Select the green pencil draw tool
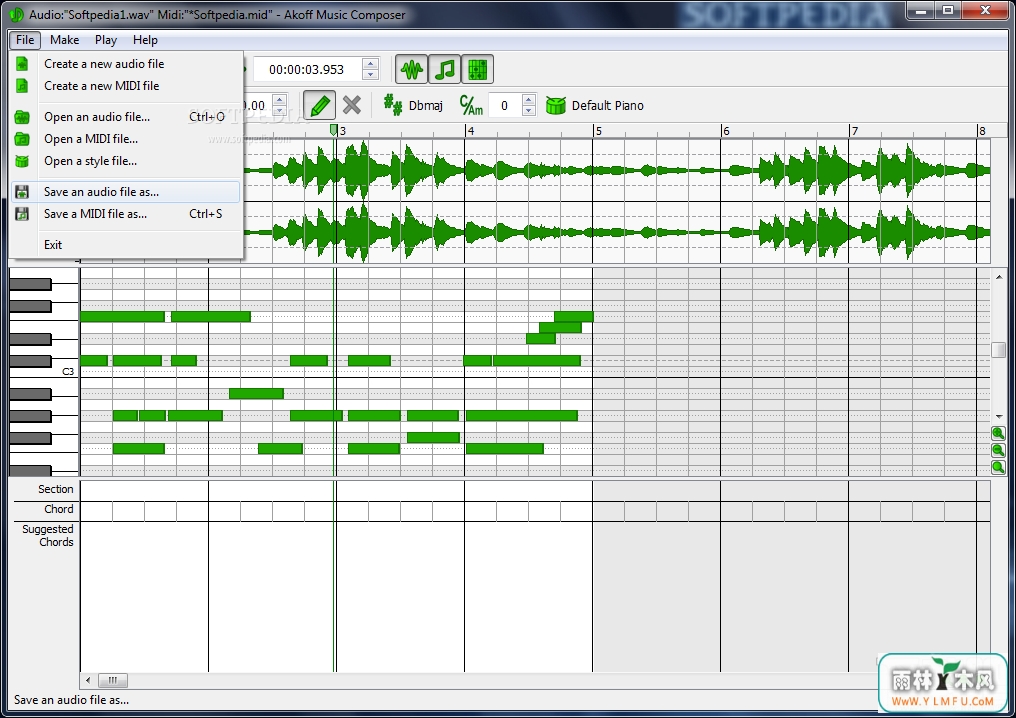Viewport: 1016px width, 718px height. coord(319,105)
